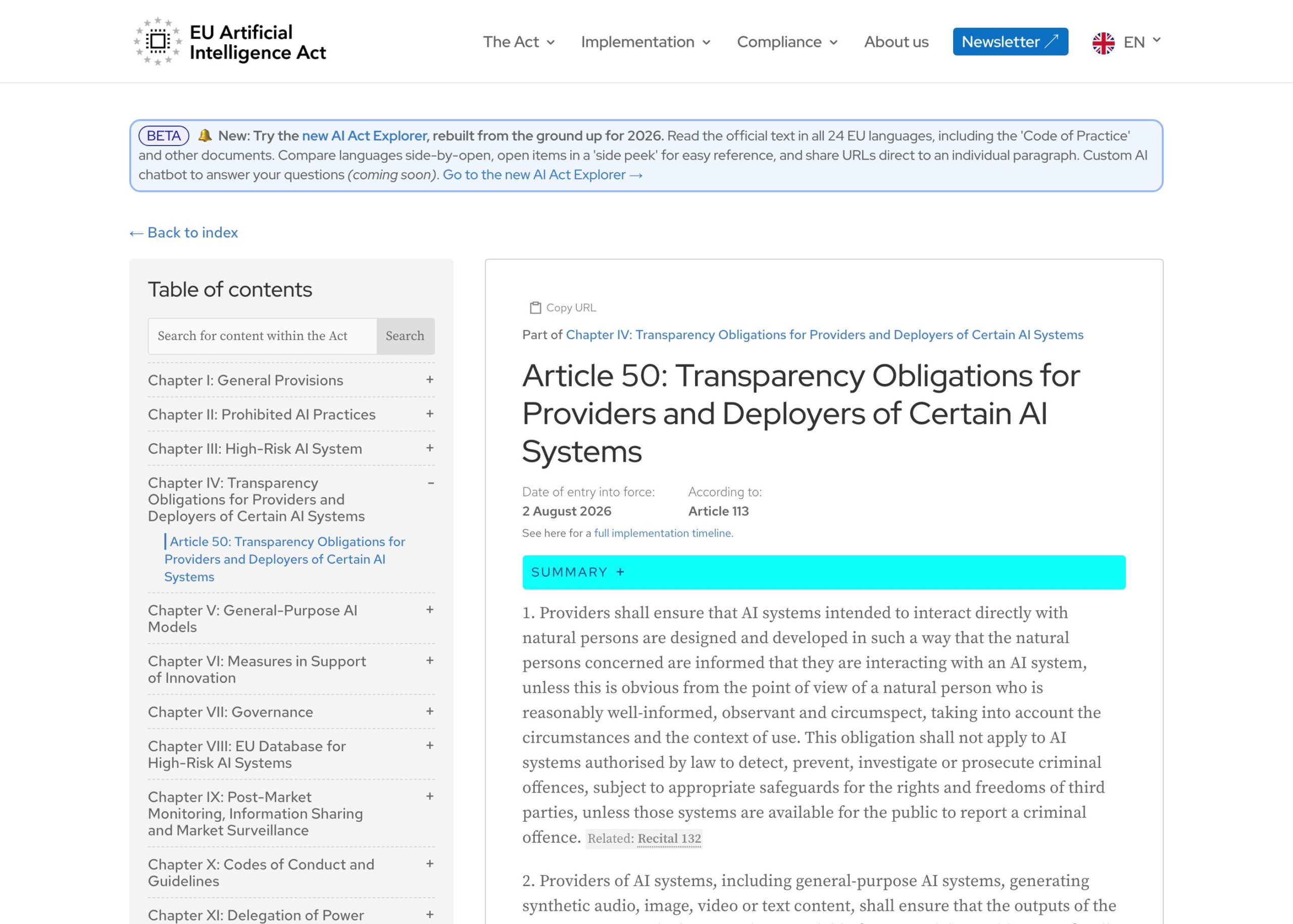Image resolution: width=1293 pixels, height=924 pixels.
Task: Click the Newsletter button
Action: [x=1010, y=41]
